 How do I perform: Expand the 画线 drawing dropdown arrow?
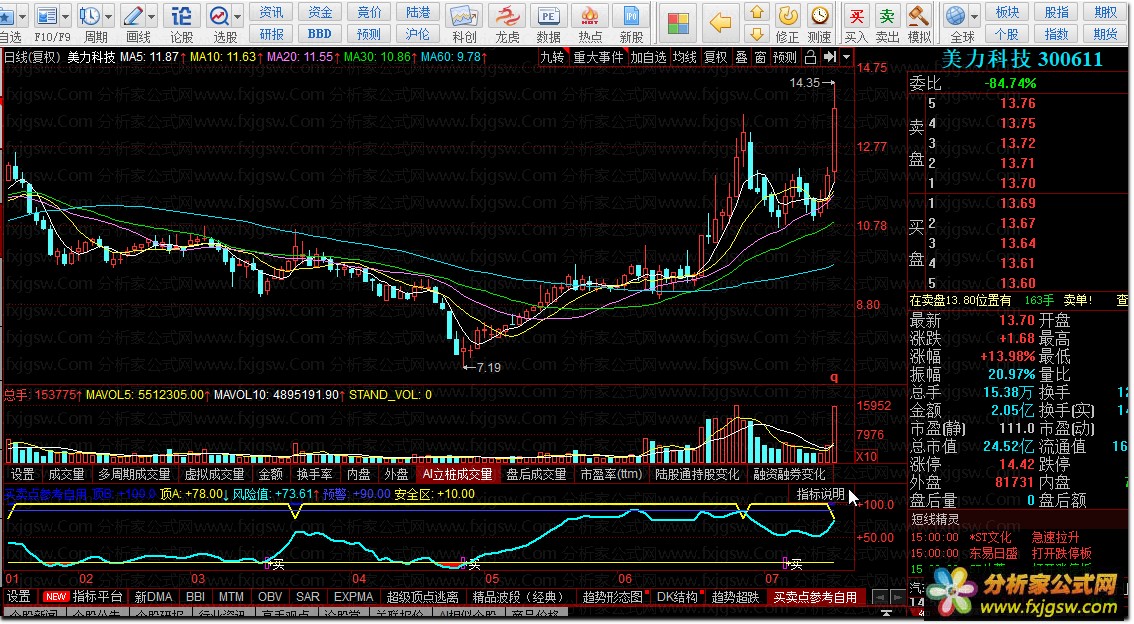151,15
